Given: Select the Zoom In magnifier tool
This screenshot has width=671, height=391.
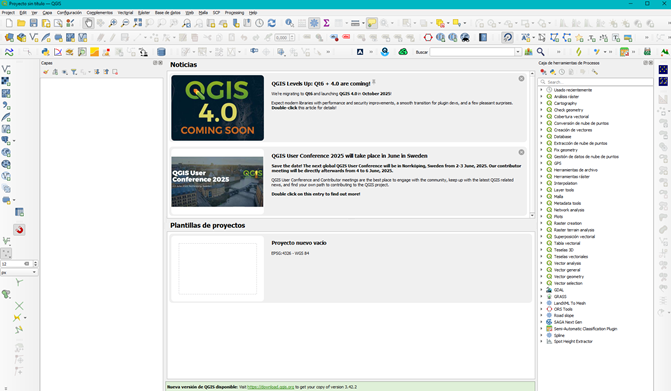Looking at the screenshot, I should (x=113, y=23).
